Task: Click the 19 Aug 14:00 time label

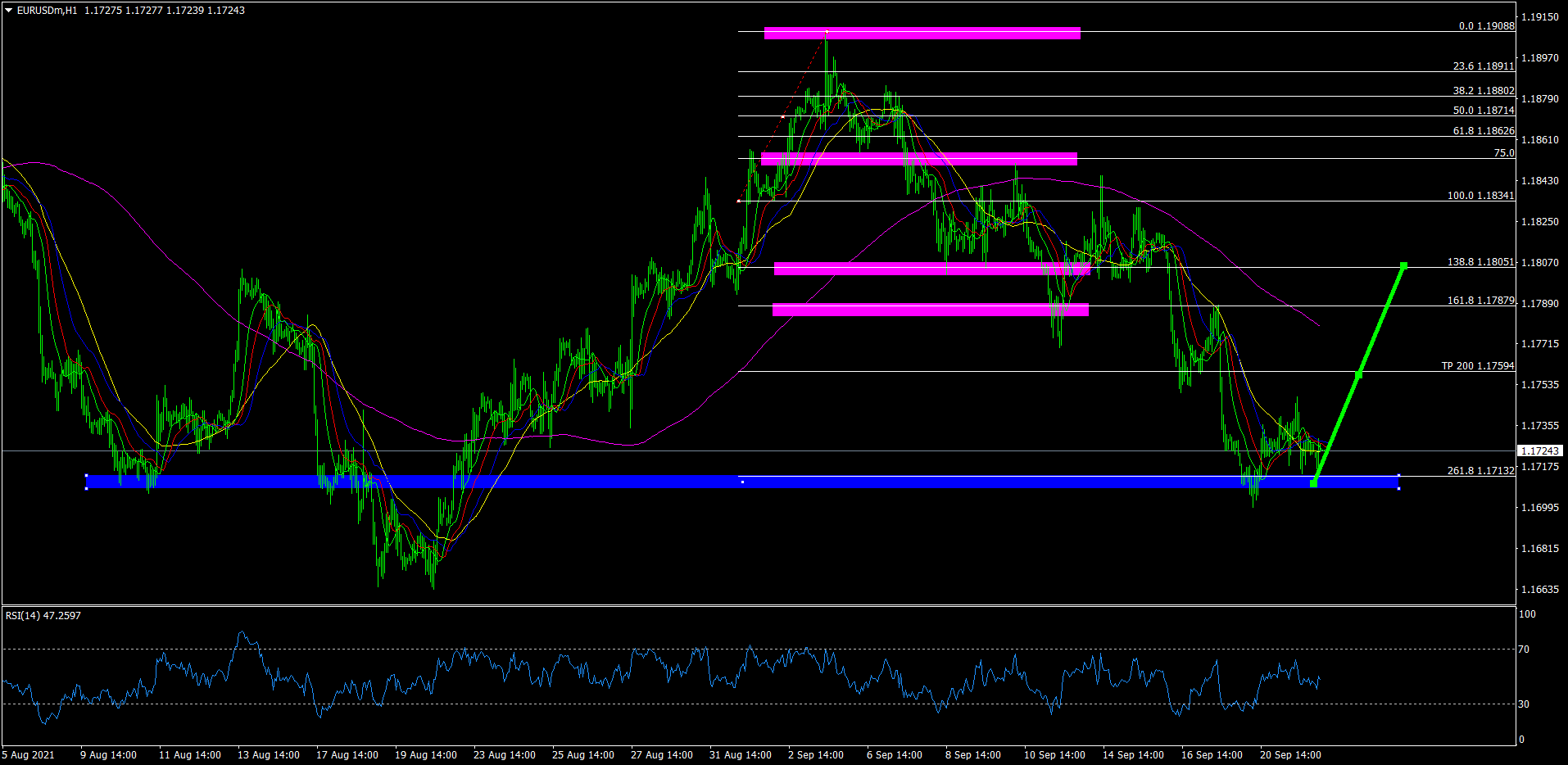Action: click(426, 755)
